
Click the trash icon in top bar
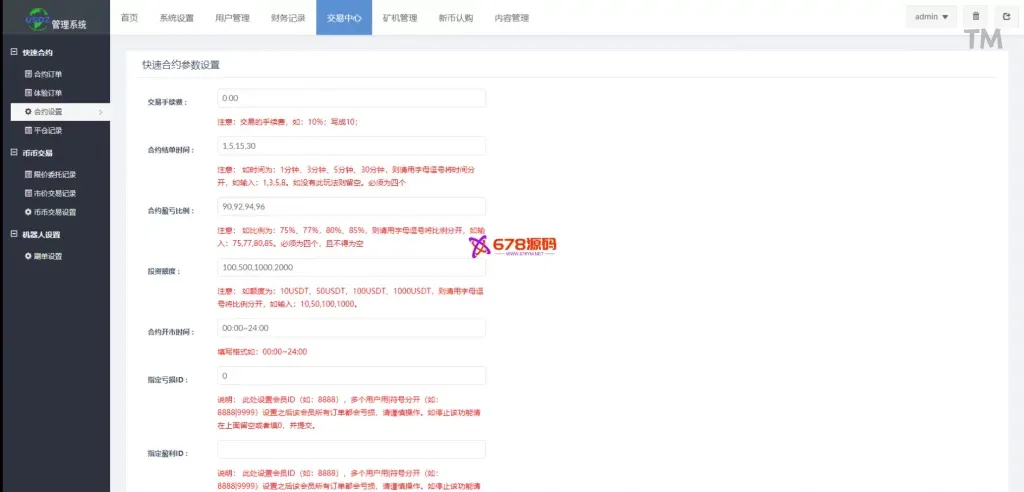[x=977, y=17]
